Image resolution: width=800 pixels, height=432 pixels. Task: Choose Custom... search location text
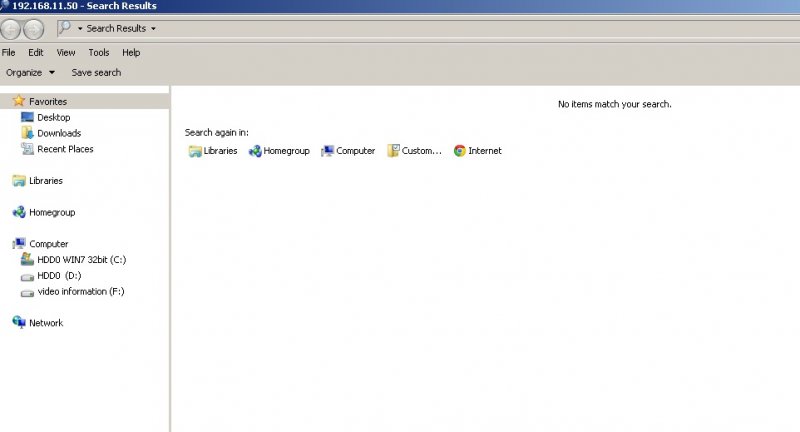(421, 150)
